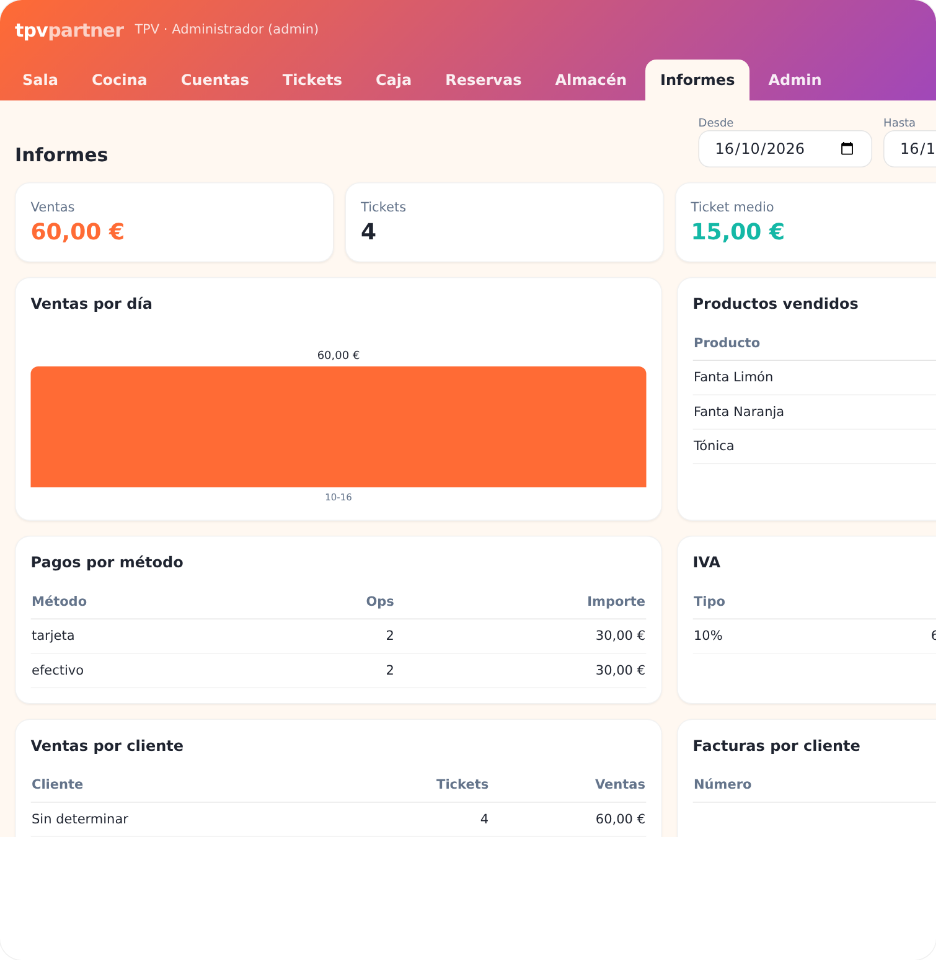Viewport: 936px width, 960px height.
Task: Click the Método column header
Action: tap(59, 601)
